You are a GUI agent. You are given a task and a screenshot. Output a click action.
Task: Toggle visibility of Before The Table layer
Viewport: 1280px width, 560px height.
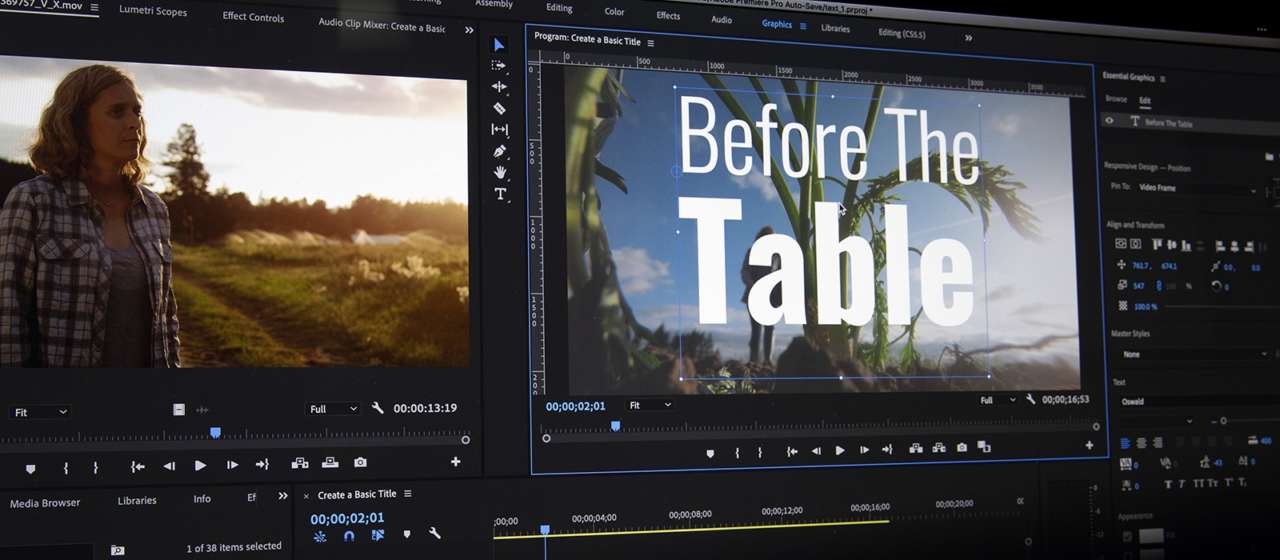(x=1109, y=121)
